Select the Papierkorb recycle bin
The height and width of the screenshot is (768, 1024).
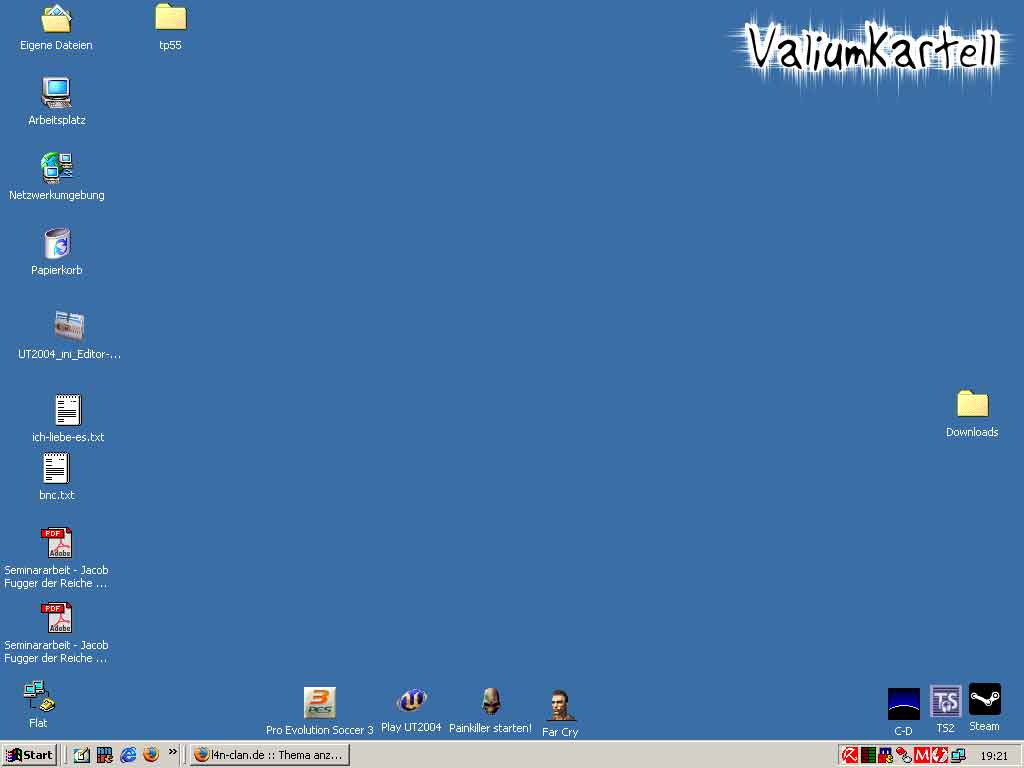[x=57, y=244]
